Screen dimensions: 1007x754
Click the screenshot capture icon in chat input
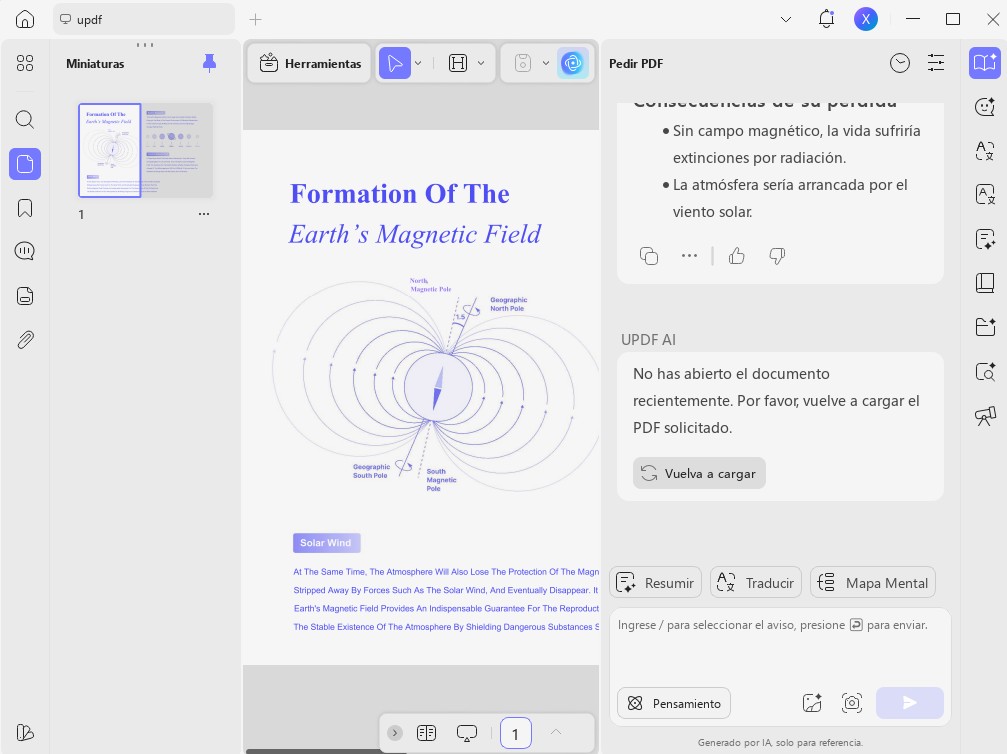coord(852,703)
